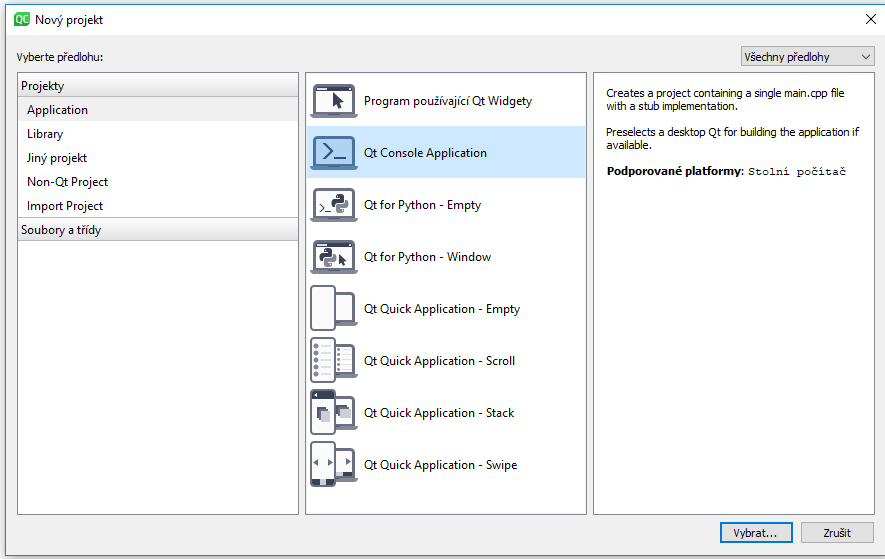Click the Qt Widgets program template icon
Viewport: 885px width, 559px height.
click(334, 101)
